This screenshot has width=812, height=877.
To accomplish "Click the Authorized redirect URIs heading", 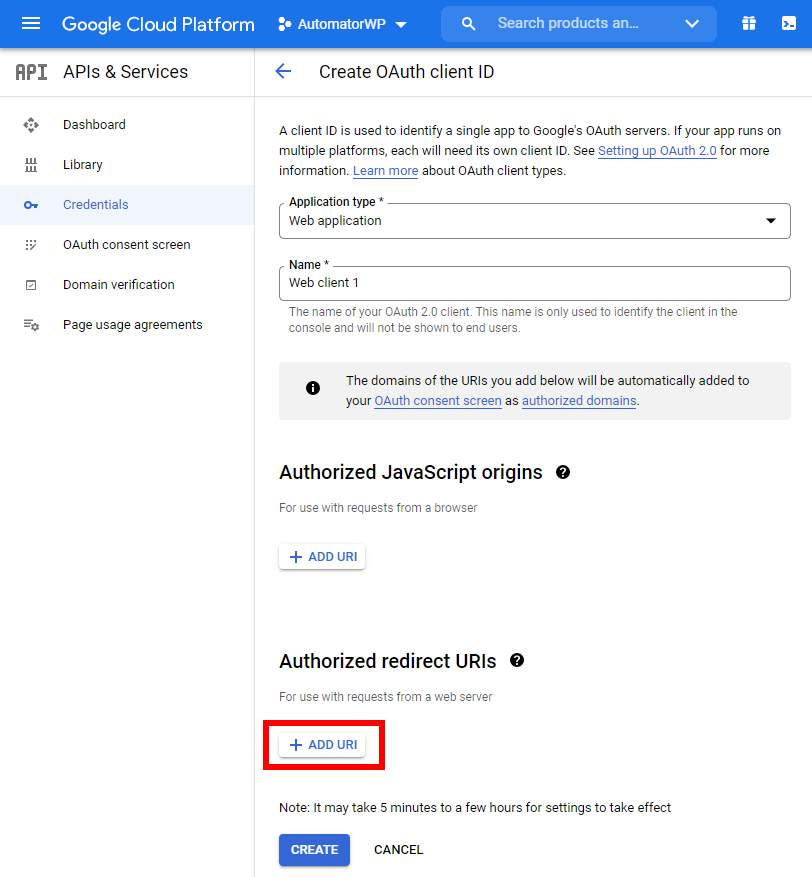I will pos(388,661).
